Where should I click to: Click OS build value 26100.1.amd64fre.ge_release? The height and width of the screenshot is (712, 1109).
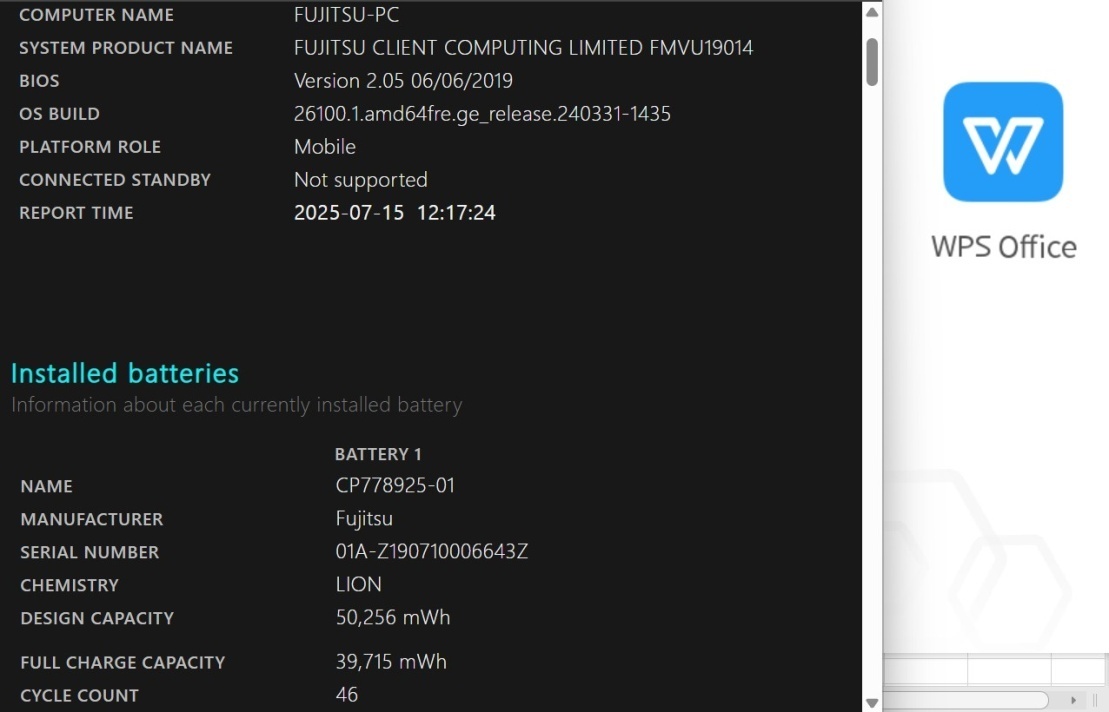pyautogui.click(x=482, y=114)
